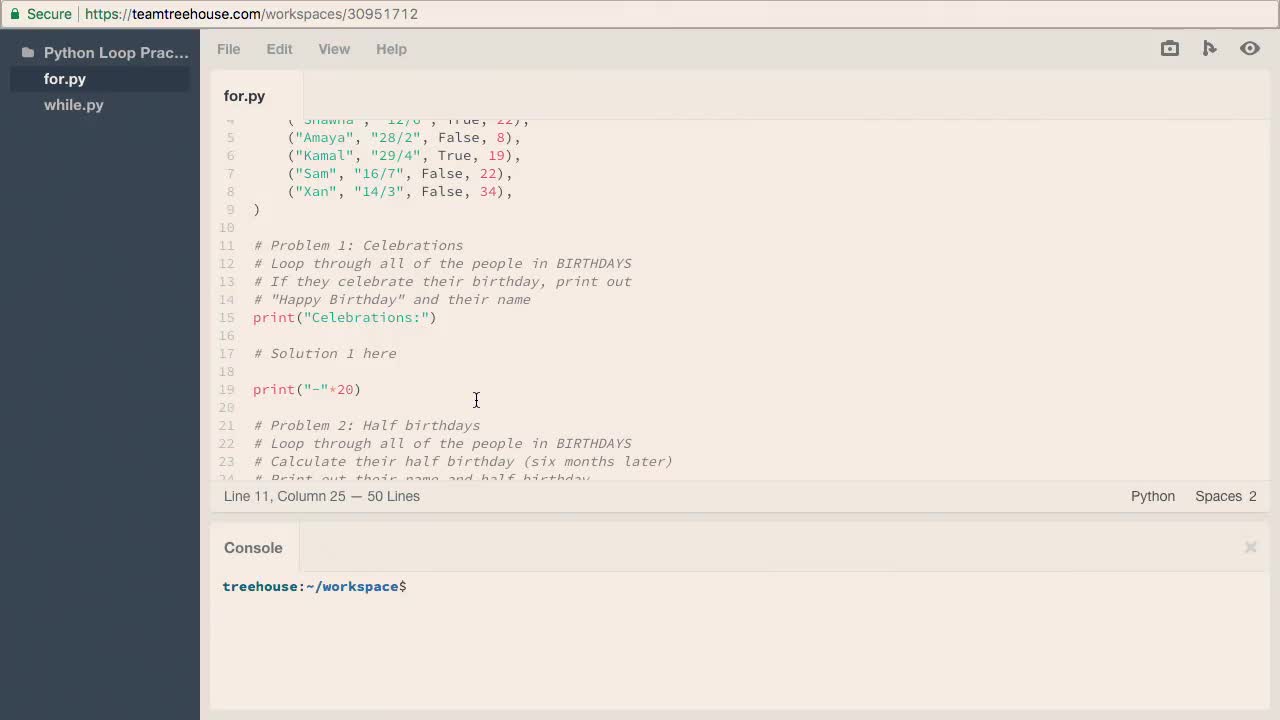Click the Python Loop Prac folder icon

[27, 52]
